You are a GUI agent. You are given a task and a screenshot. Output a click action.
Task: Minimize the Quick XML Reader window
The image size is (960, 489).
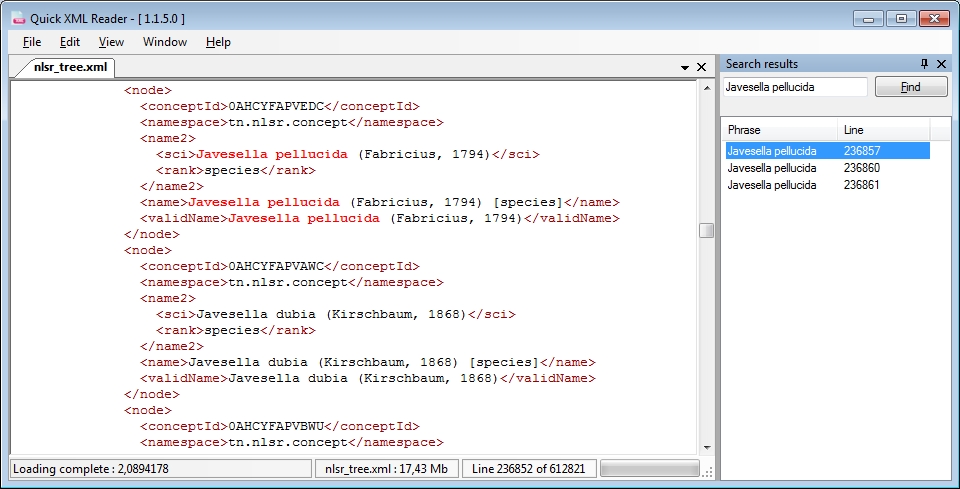868,18
